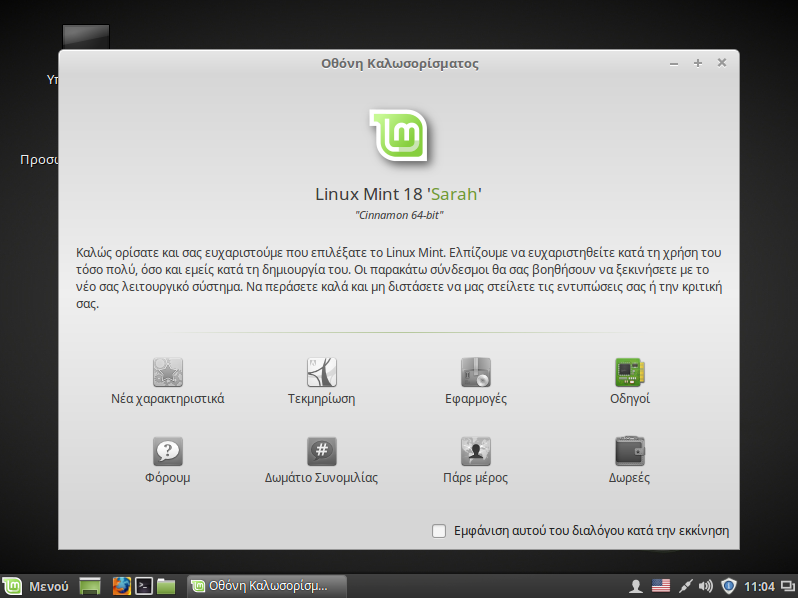Viewport: 798px width, 598px height.
Task: Open the network connection tray icon
Action: [685, 586]
